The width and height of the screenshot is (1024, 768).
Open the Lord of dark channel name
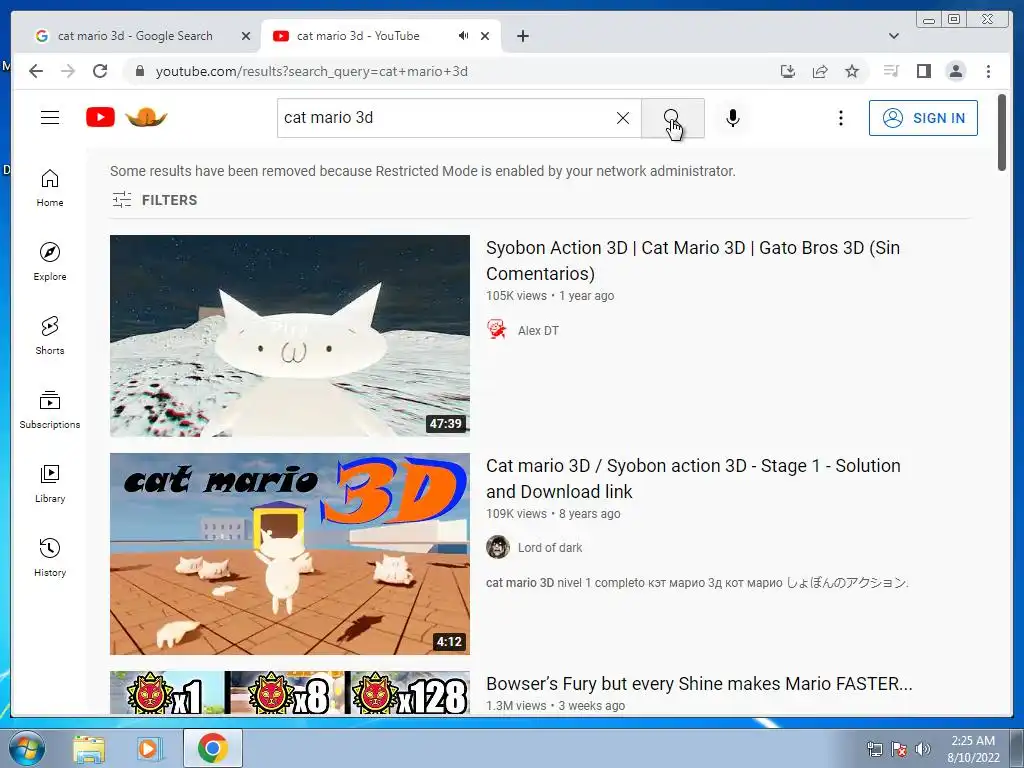point(550,547)
